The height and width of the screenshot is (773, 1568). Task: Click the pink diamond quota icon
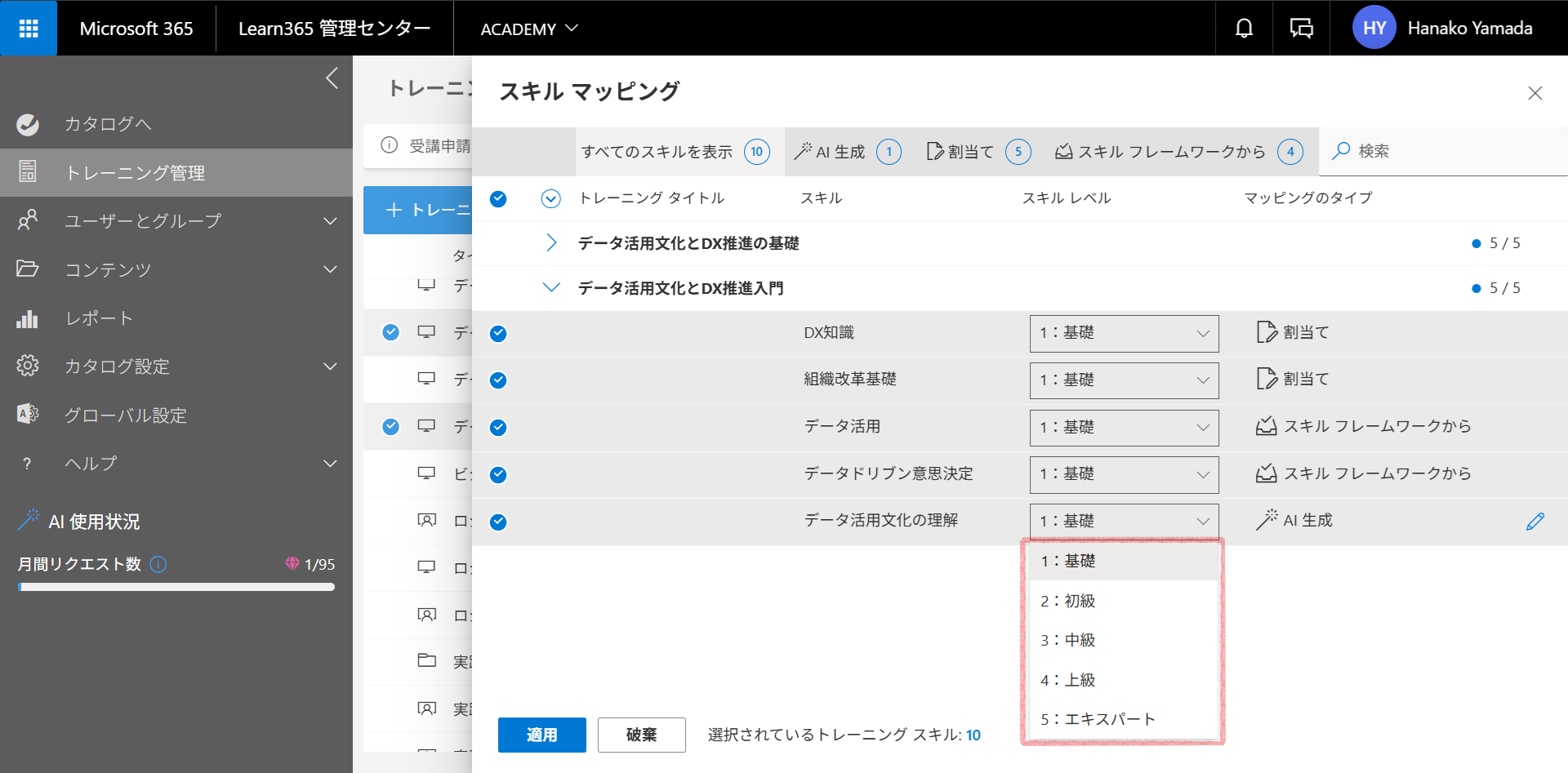(x=292, y=563)
